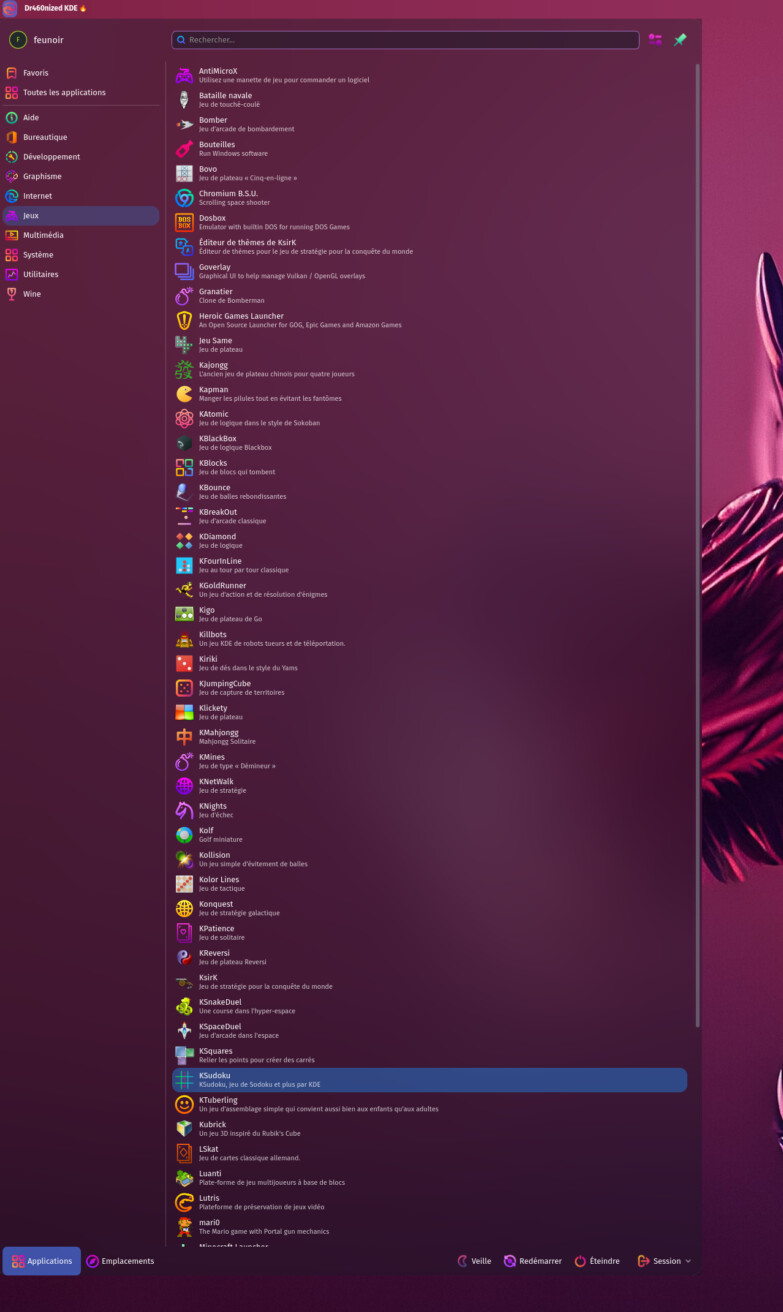Launch Chromium B.S.U. from its icon
The height and width of the screenshot is (1312, 783).
tap(184, 198)
